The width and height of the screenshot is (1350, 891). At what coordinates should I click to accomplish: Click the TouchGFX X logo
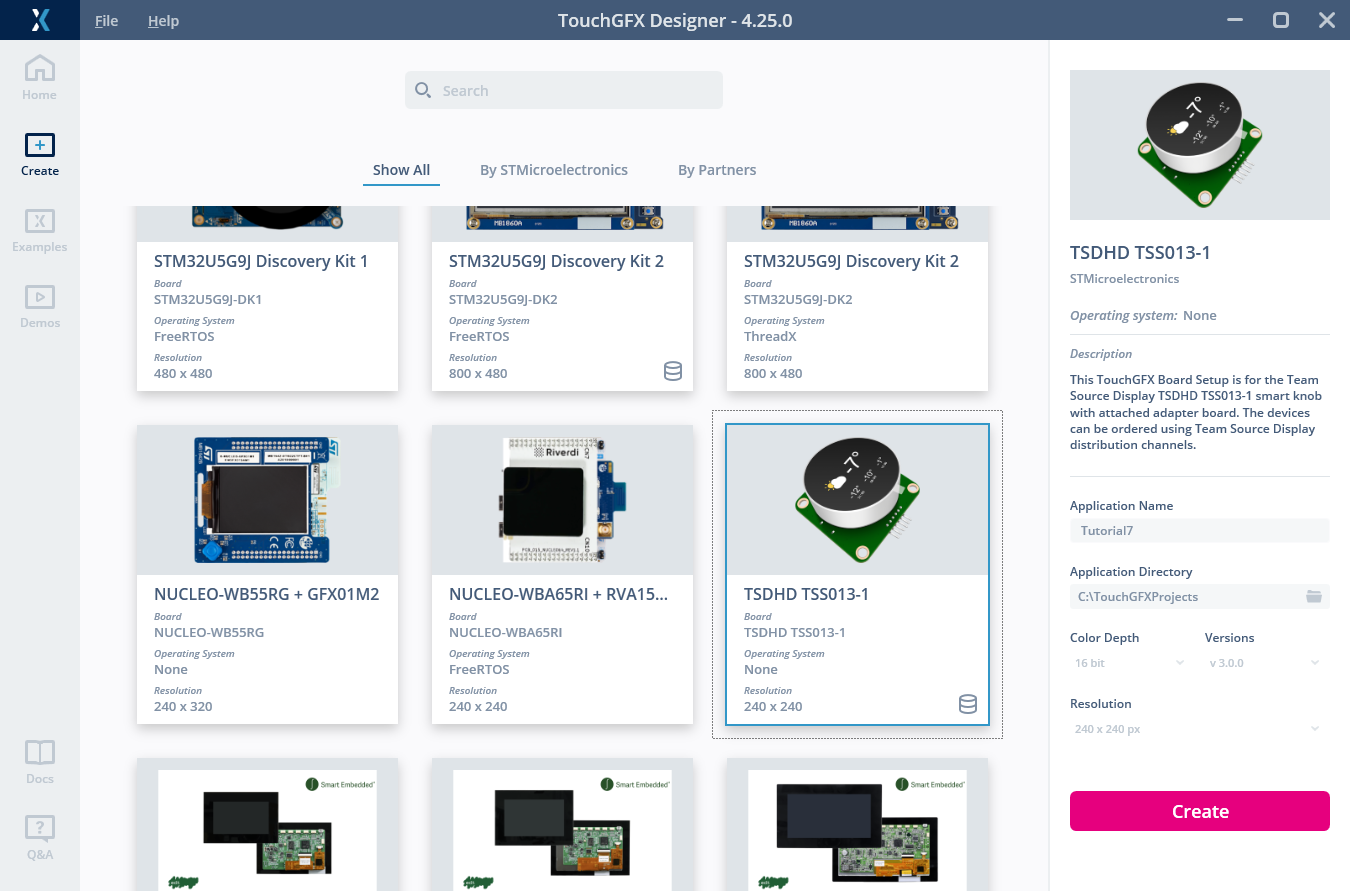tap(40, 20)
